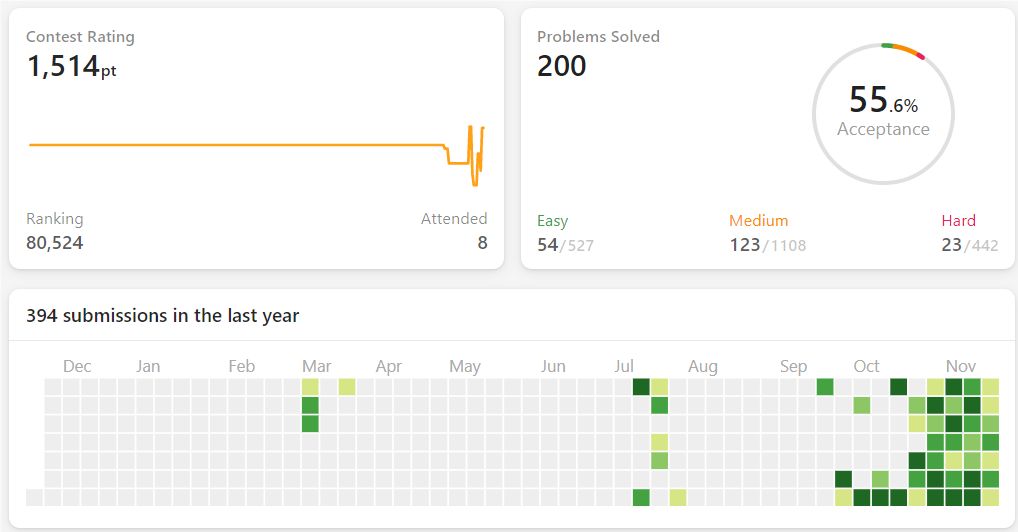Click the green July bottom-row heatmap cell
1018x532 pixels.
(641, 498)
